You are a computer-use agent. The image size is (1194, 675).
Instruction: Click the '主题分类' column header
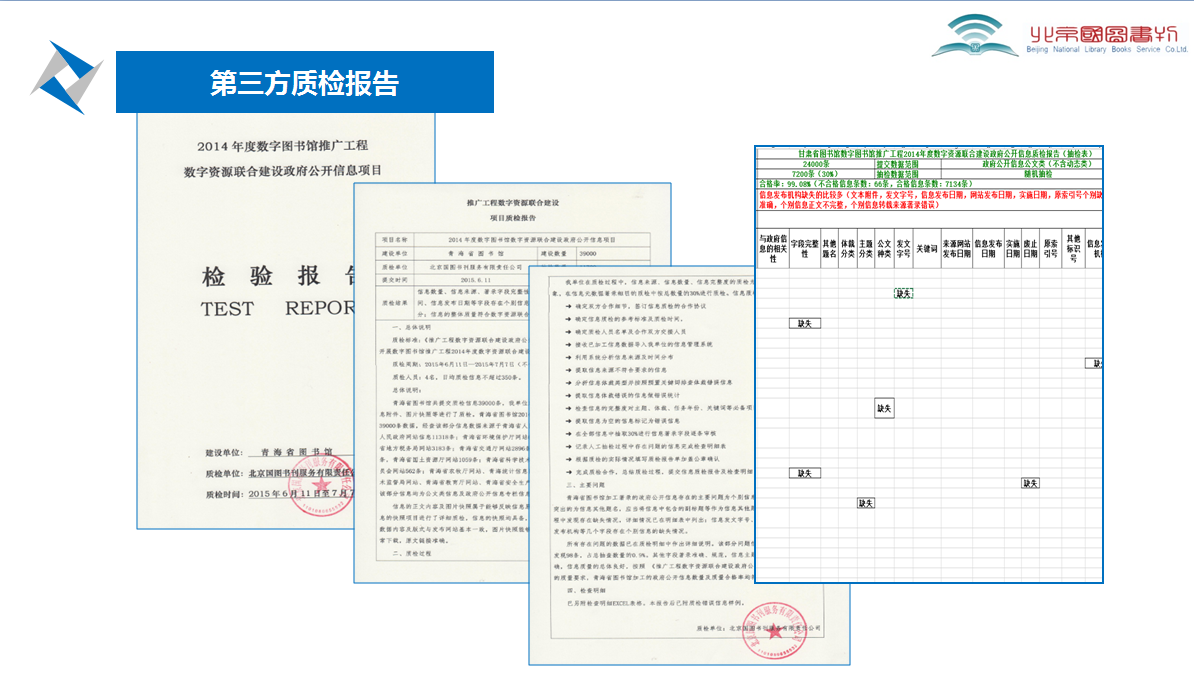(x=866, y=248)
